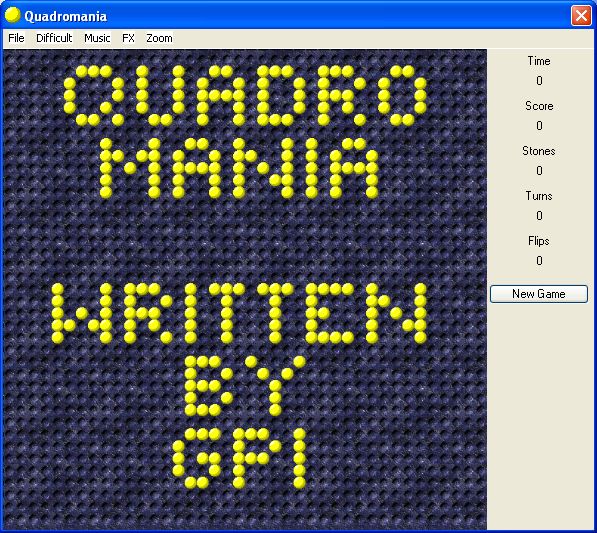Viewport: 597px width, 533px height.
Task: Click the Score label in side panel
Action: 539,106
